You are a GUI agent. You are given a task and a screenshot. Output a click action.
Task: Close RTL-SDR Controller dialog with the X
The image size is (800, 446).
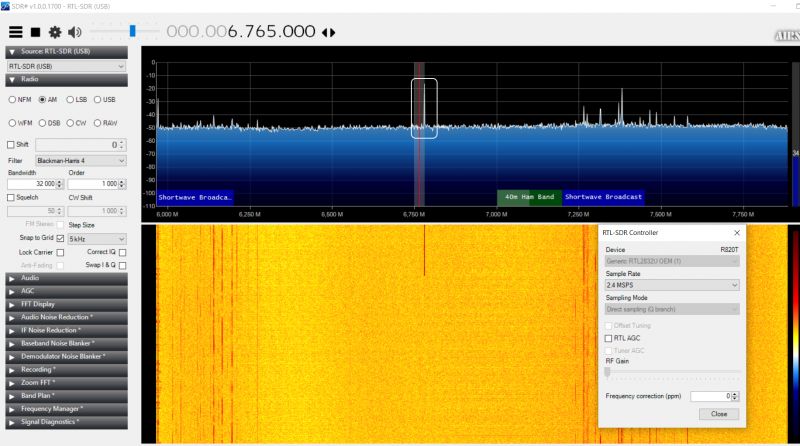pyautogui.click(x=737, y=233)
